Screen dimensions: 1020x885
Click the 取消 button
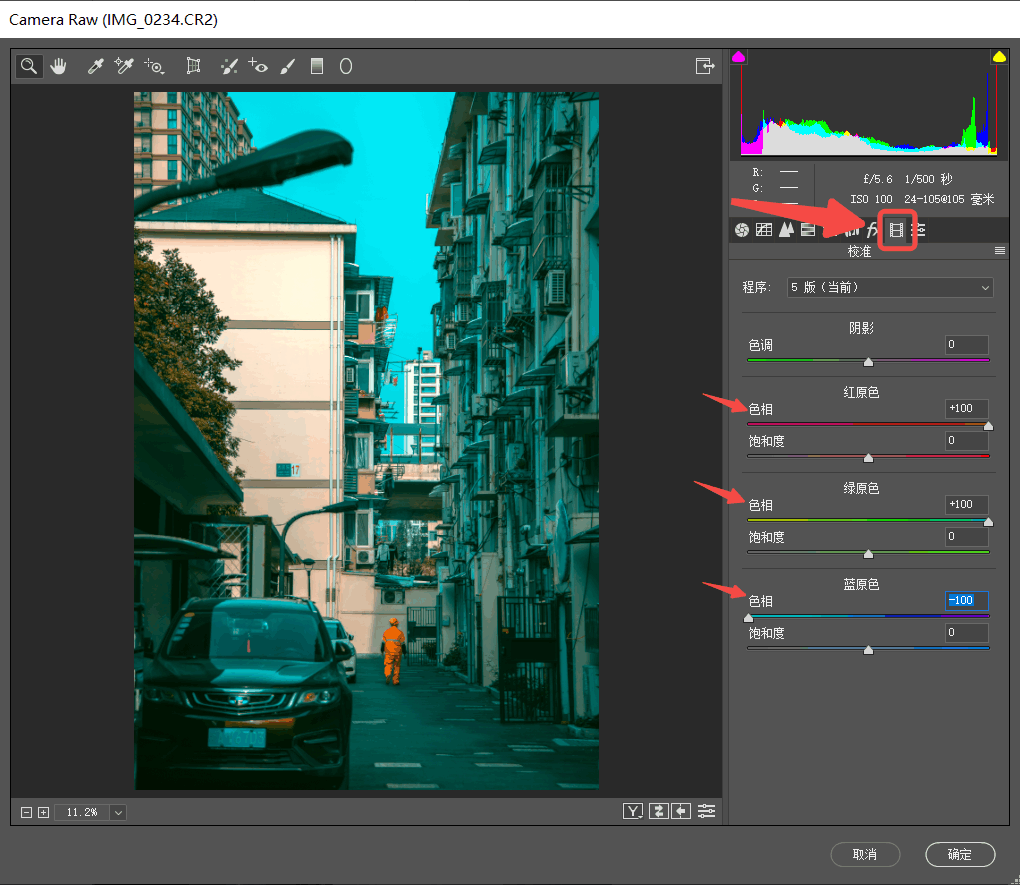[865, 854]
